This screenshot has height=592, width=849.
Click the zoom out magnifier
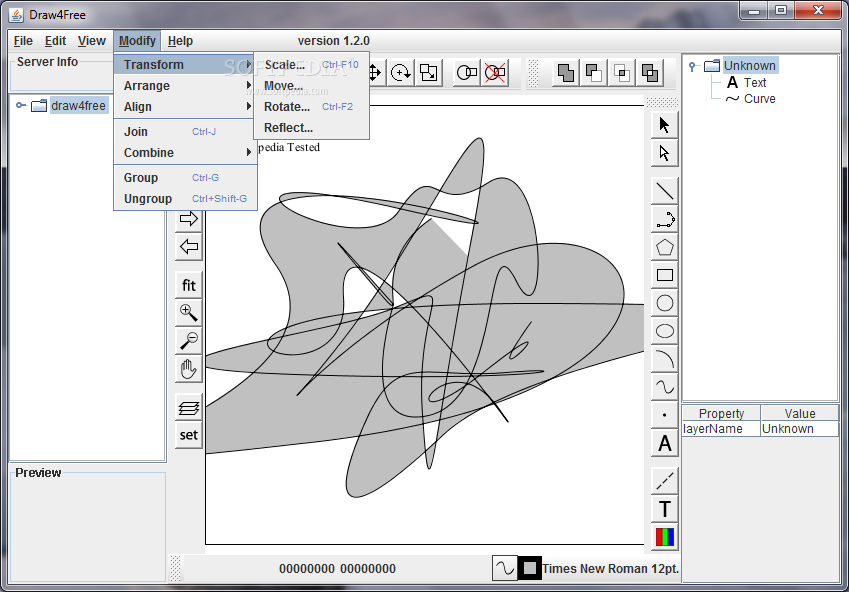point(188,341)
